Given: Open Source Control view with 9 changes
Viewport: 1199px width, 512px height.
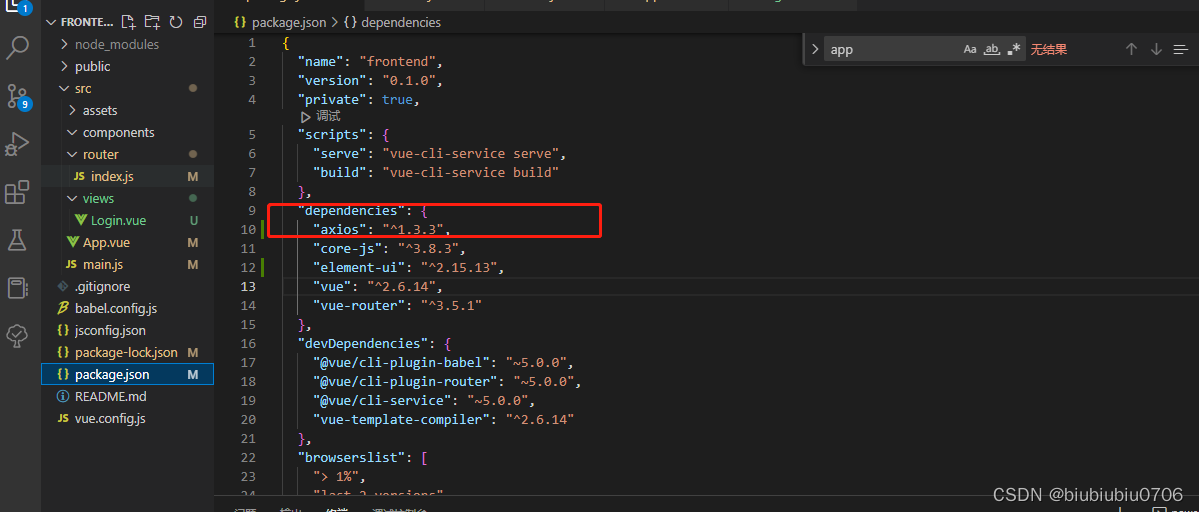Looking at the screenshot, I should pos(18,97).
